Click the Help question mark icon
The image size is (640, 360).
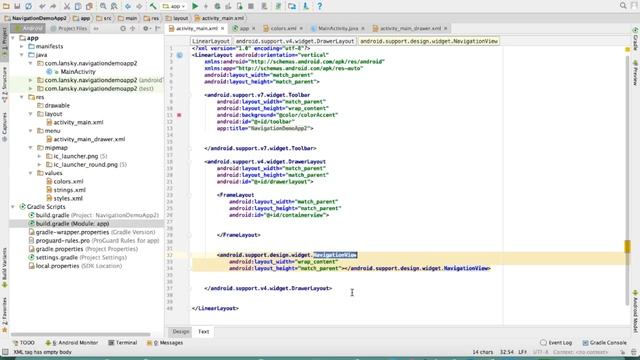click(x=320, y=6)
